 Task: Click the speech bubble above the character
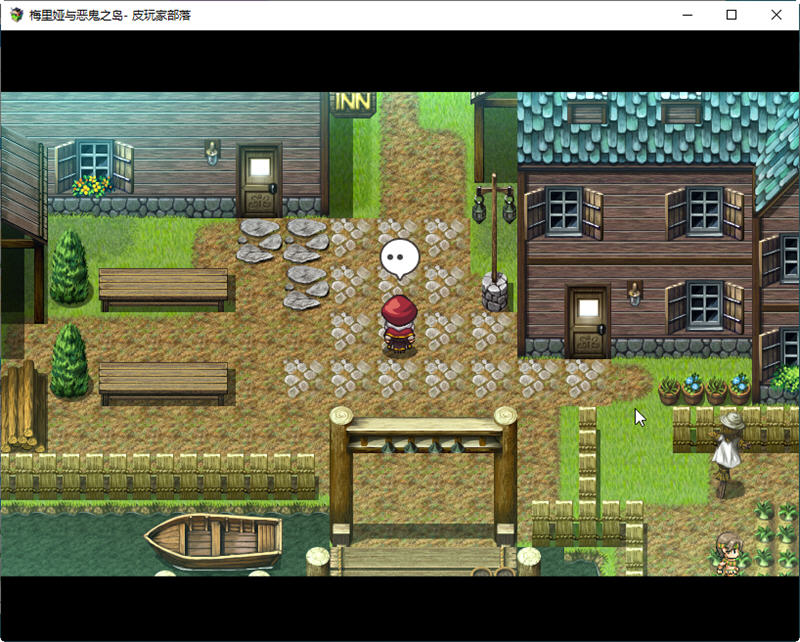400,257
